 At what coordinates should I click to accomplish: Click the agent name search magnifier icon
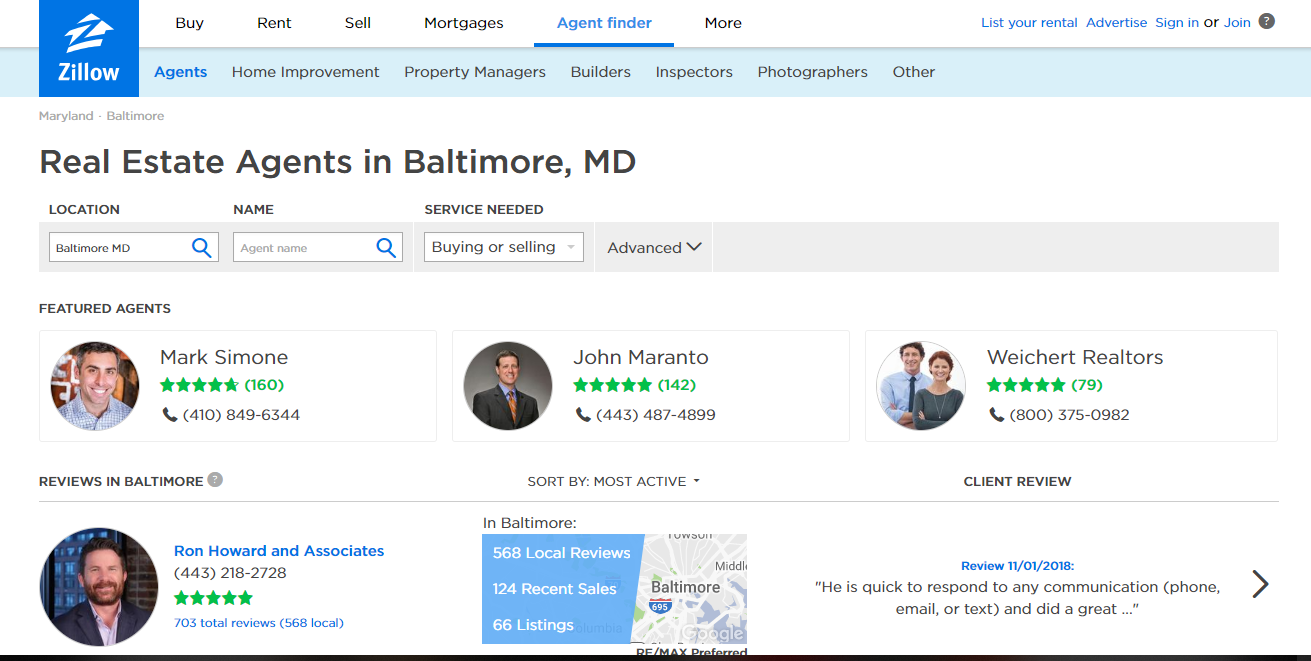pyautogui.click(x=386, y=247)
